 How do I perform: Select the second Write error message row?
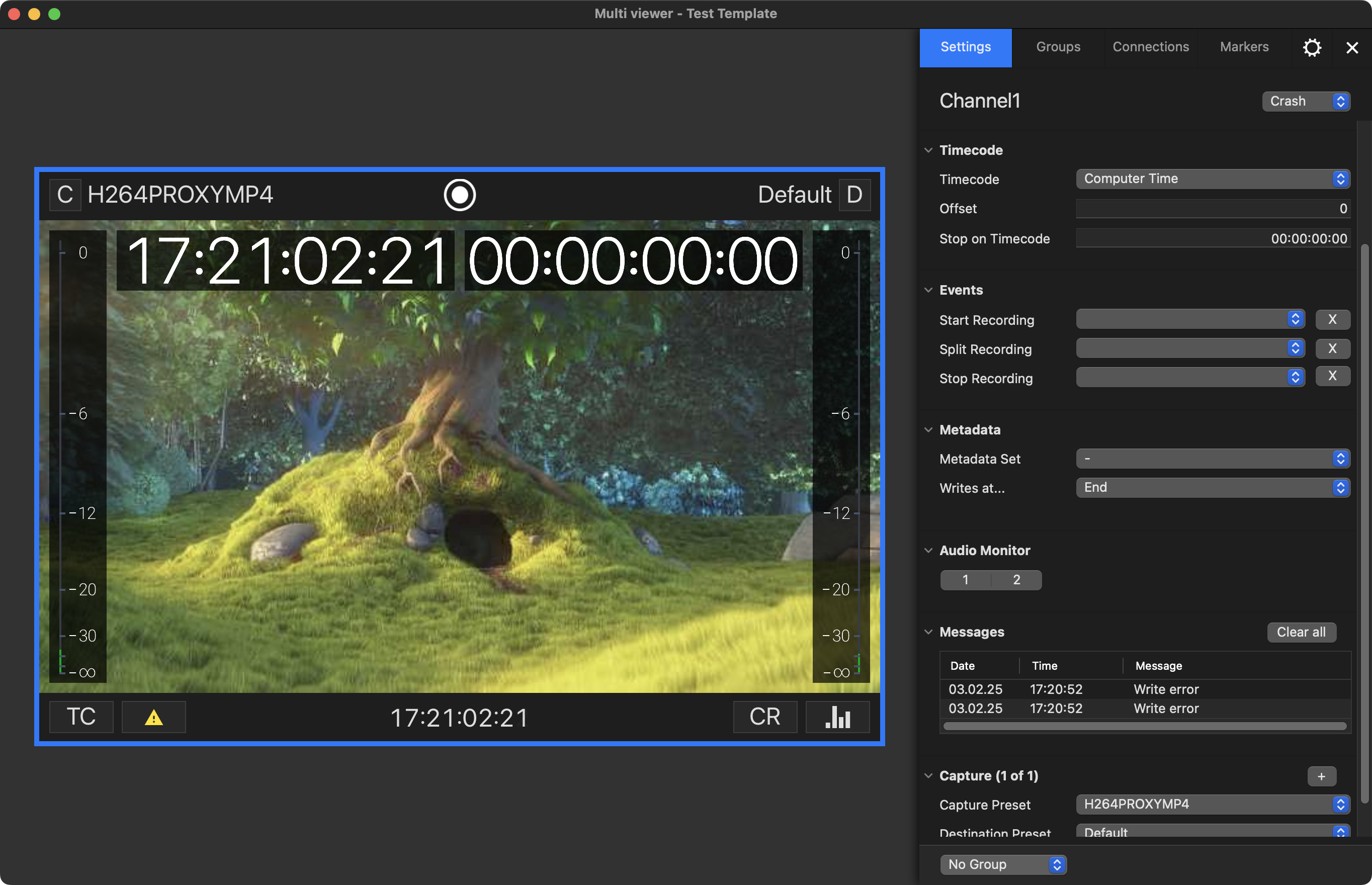[1145, 708]
